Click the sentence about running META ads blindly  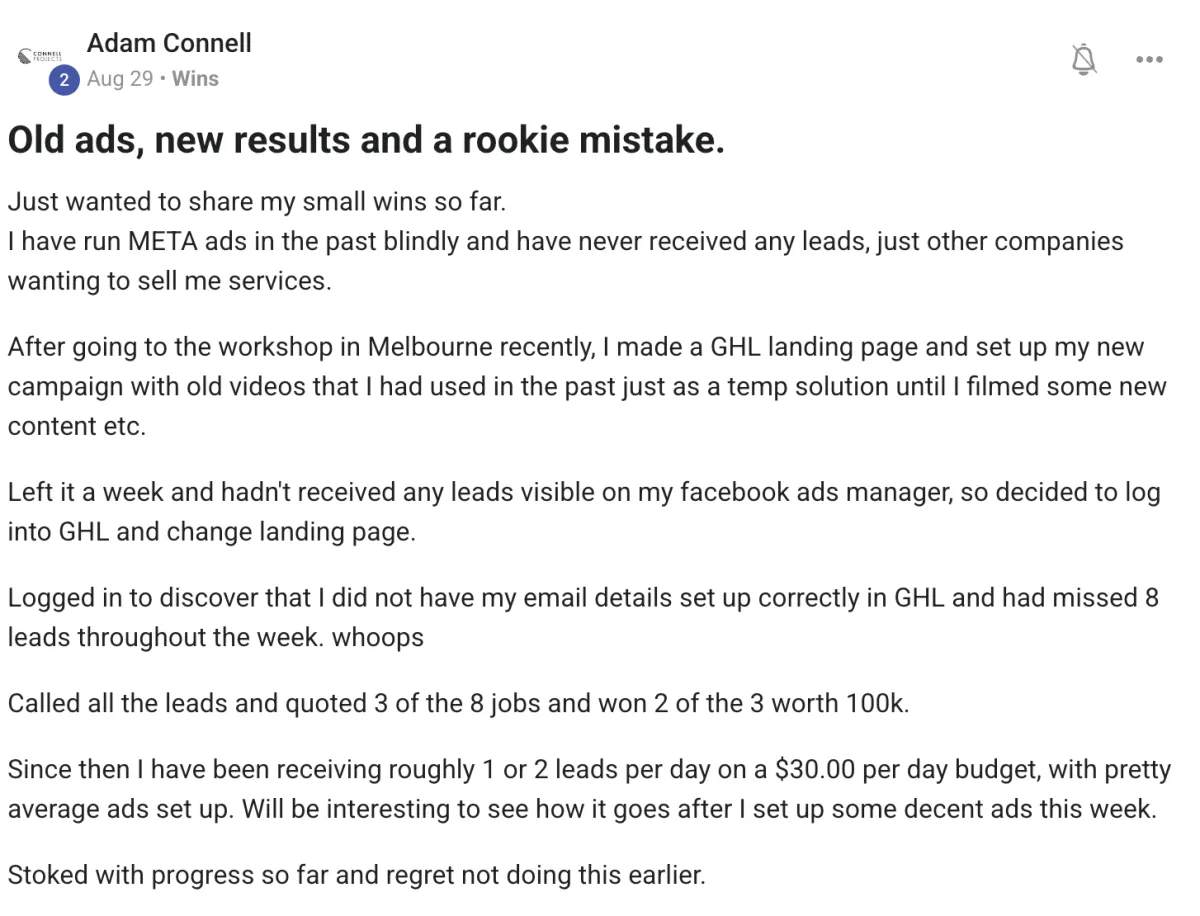(566, 261)
